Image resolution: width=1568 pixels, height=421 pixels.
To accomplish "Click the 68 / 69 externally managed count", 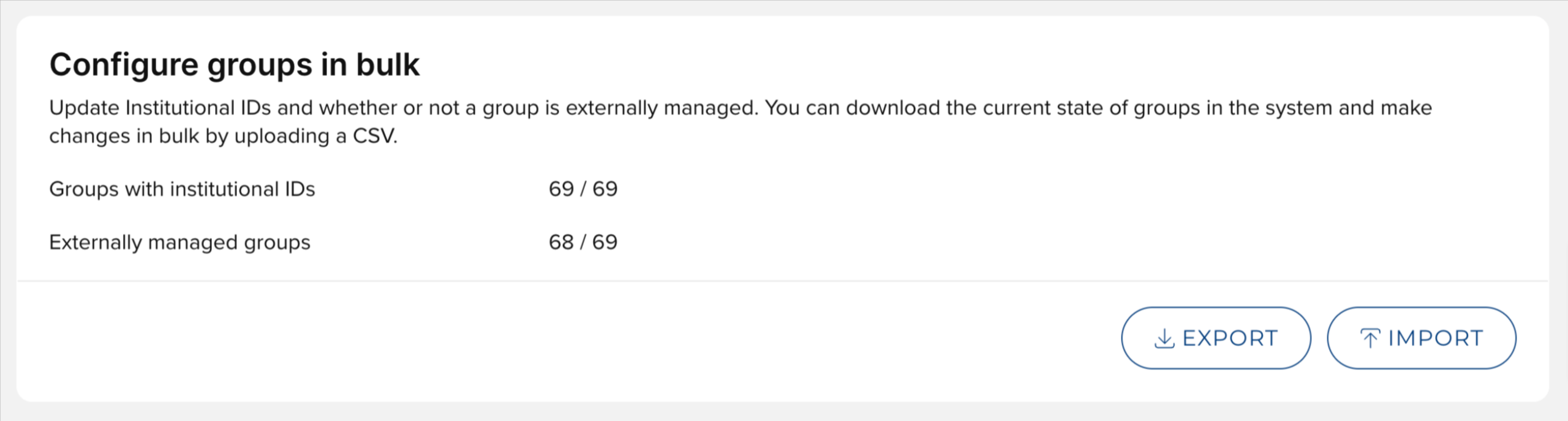I will [582, 242].
